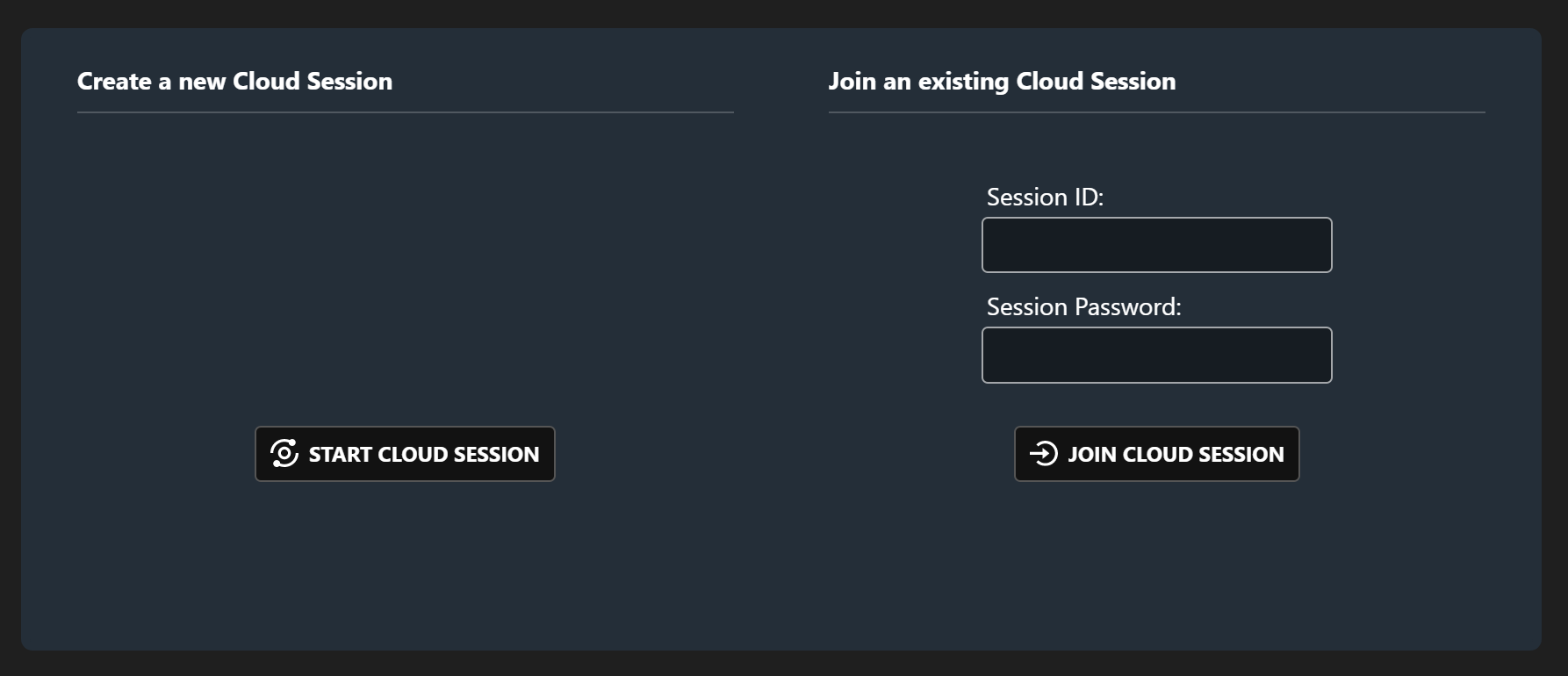Select the circular refresh icon beside START CLOUD SESSION
Image resolution: width=1568 pixels, height=676 pixels.
(284, 453)
